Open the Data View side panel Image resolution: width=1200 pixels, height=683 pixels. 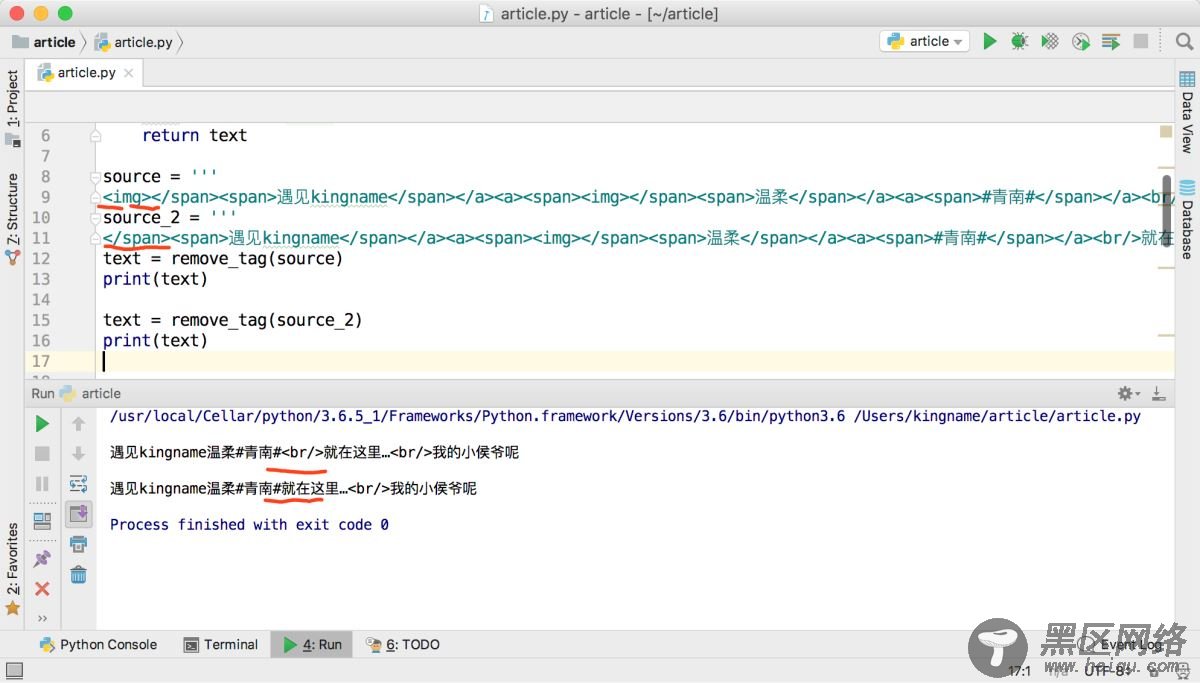pyautogui.click(x=1187, y=112)
